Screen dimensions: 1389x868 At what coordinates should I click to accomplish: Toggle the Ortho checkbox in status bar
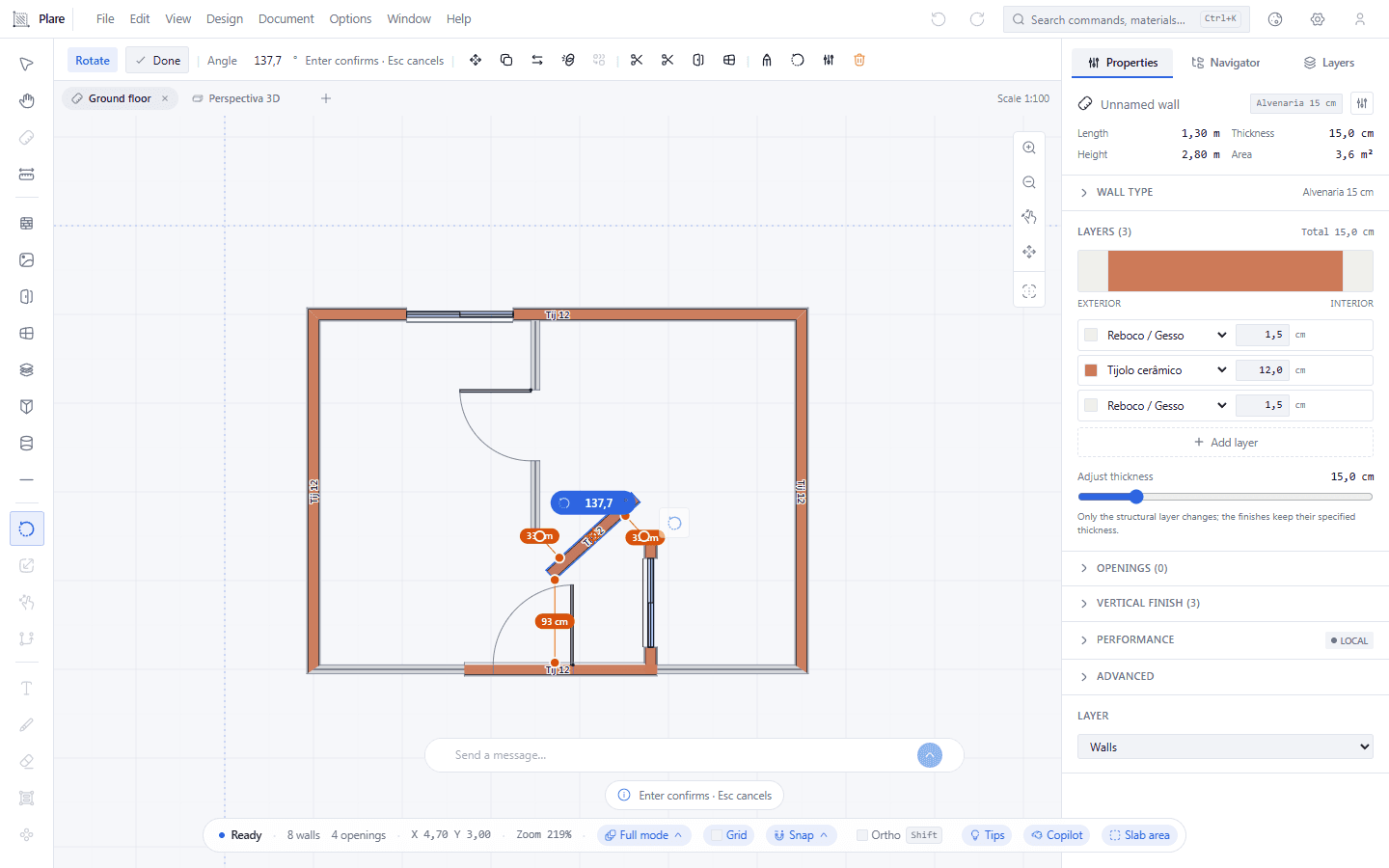pyautogui.click(x=862, y=835)
